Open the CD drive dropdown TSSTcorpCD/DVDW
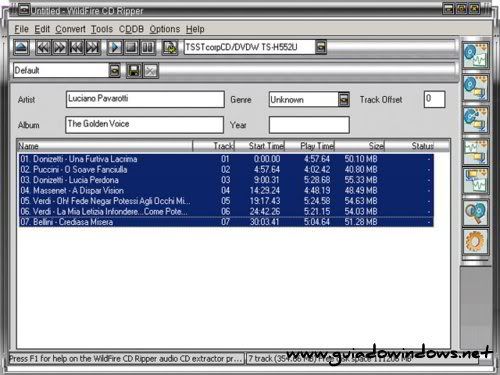Viewport: 500px width, 375px height. 321,47
